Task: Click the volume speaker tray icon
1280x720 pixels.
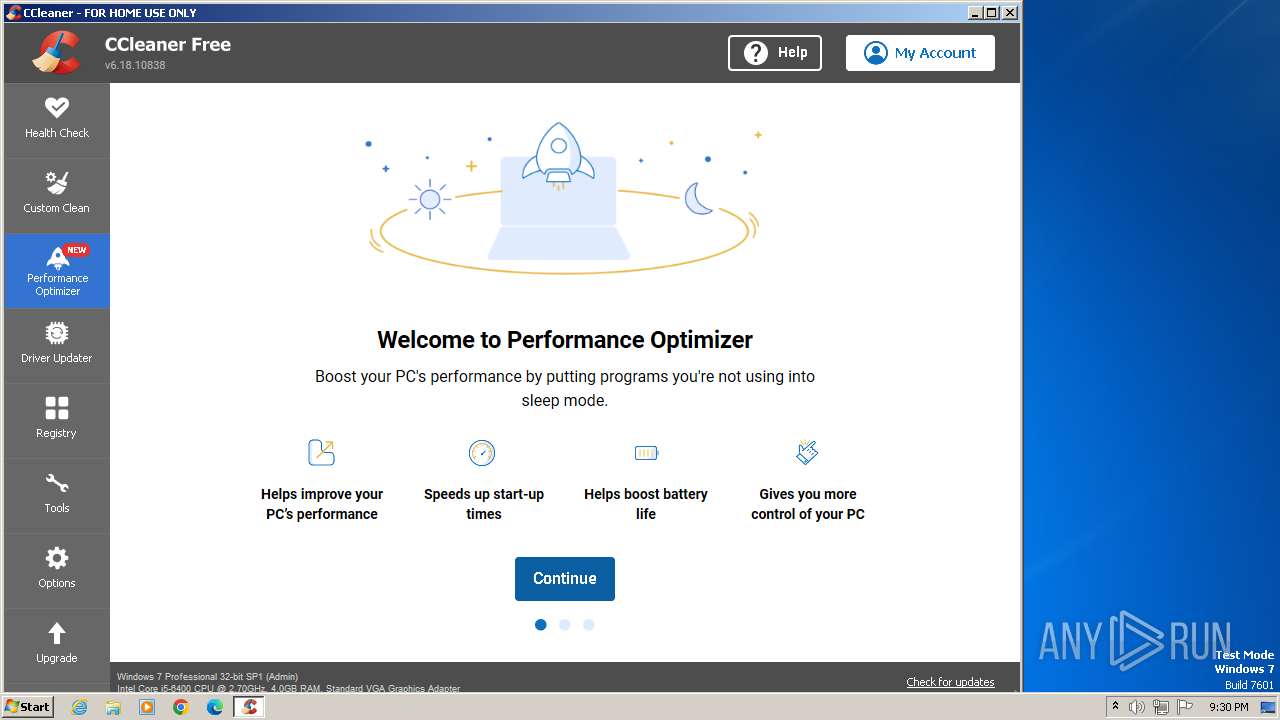Action: tap(1137, 707)
